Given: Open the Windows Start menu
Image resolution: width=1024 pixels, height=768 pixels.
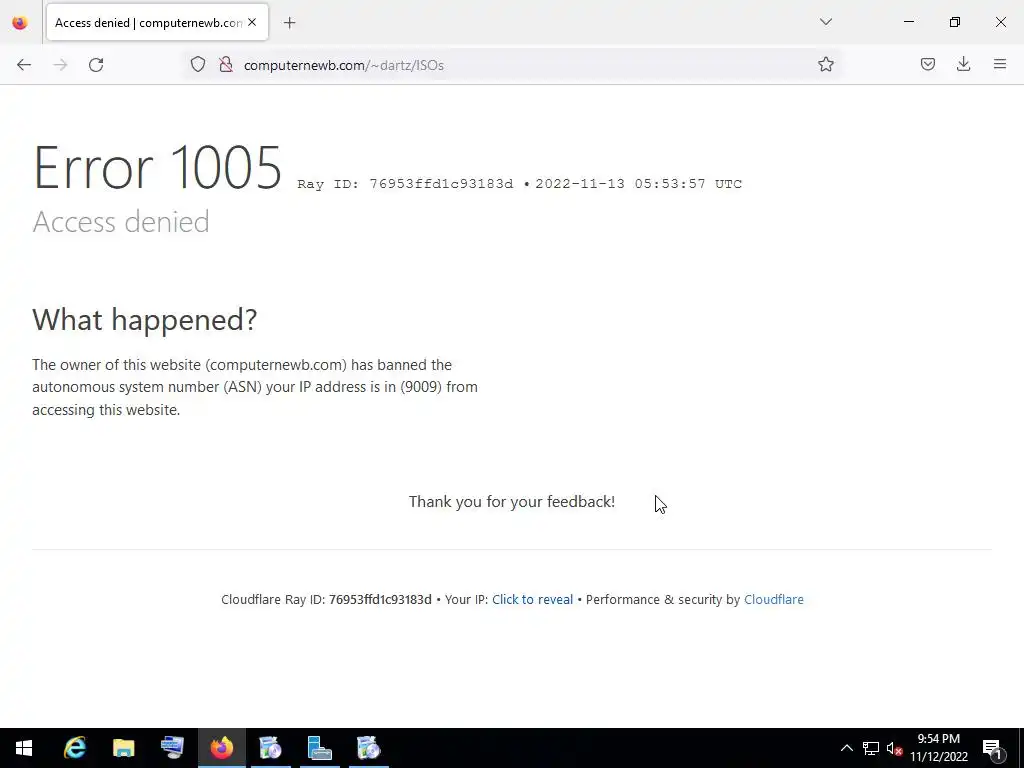Looking at the screenshot, I should (24, 748).
